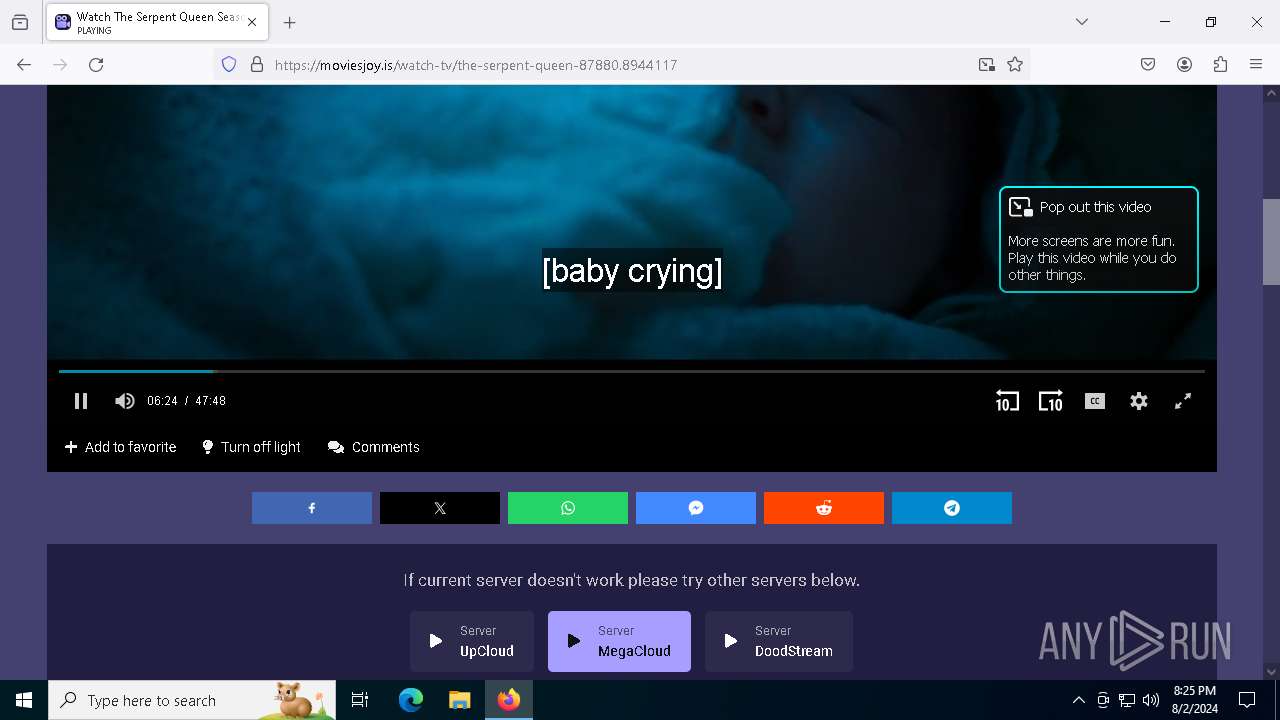Open Task View
This screenshot has width=1280, height=720.
click(360, 700)
